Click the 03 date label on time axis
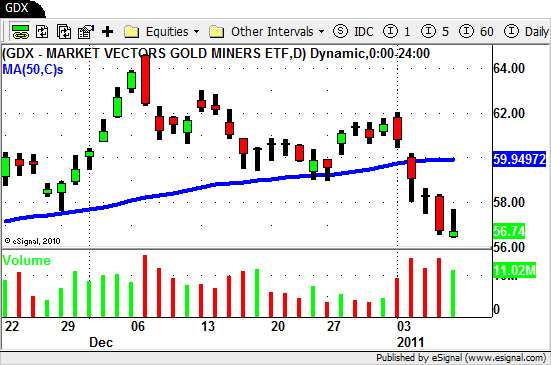The width and height of the screenshot is (551, 365). point(404,326)
